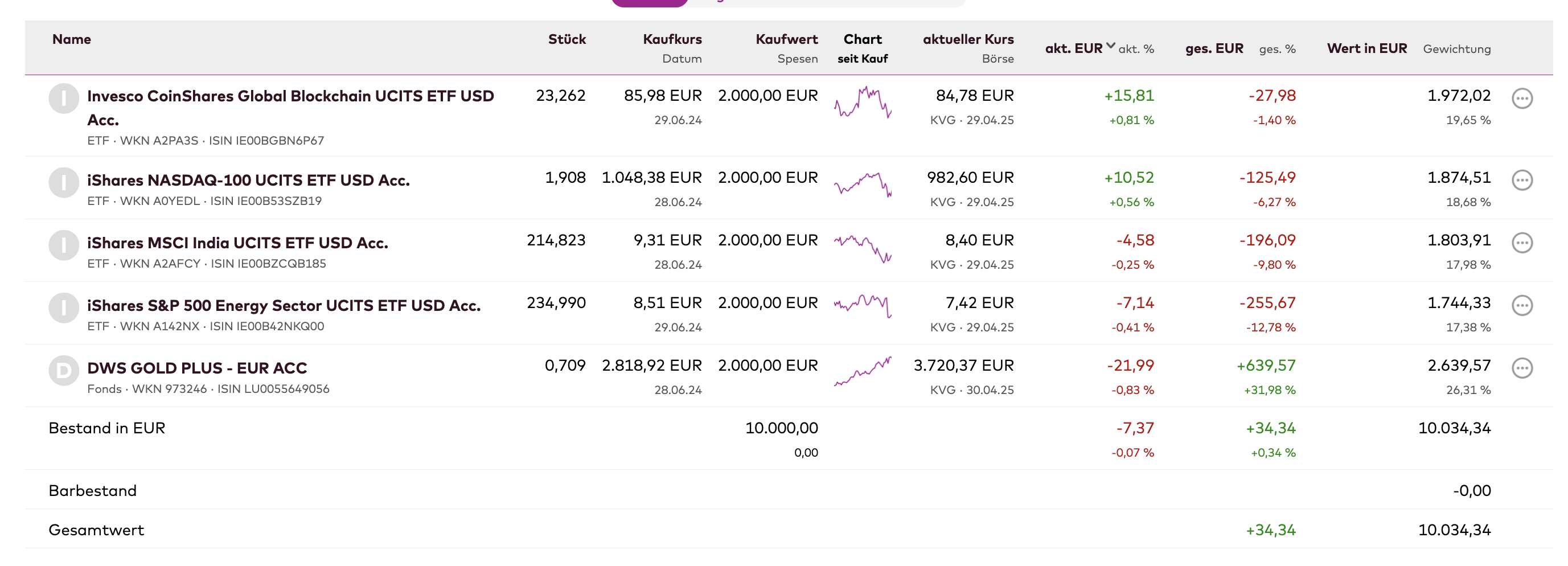Image resolution: width=1568 pixels, height=566 pixels.
Task: Sort table by Name column header
Action: coord(71,39)
